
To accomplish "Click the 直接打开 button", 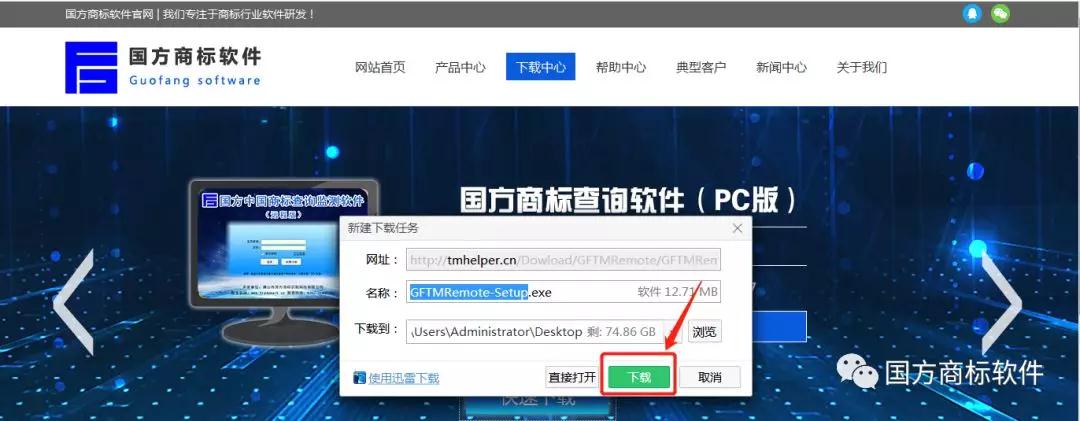I will click(x=572, y=378).
